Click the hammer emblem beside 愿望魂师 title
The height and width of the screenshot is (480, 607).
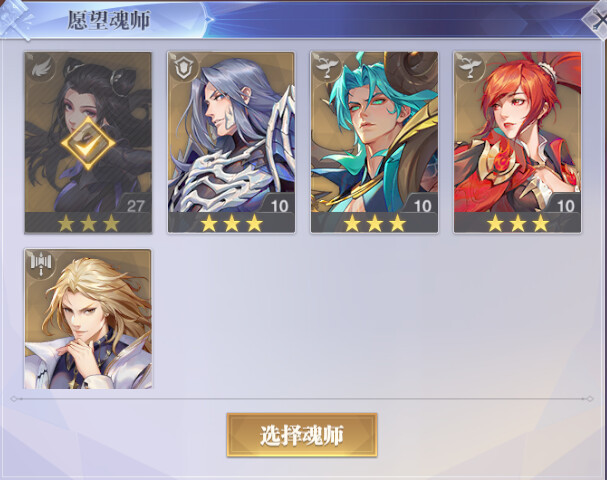pyautogui.click(x=14, y=19)
